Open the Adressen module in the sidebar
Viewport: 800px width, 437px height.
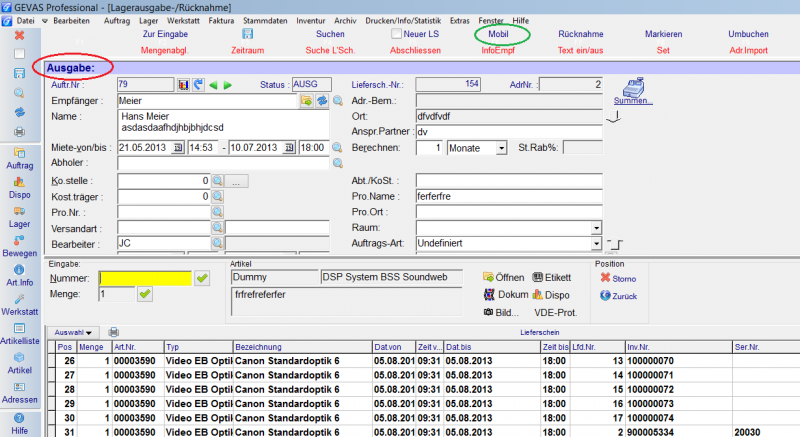click(x=19, y=393)
